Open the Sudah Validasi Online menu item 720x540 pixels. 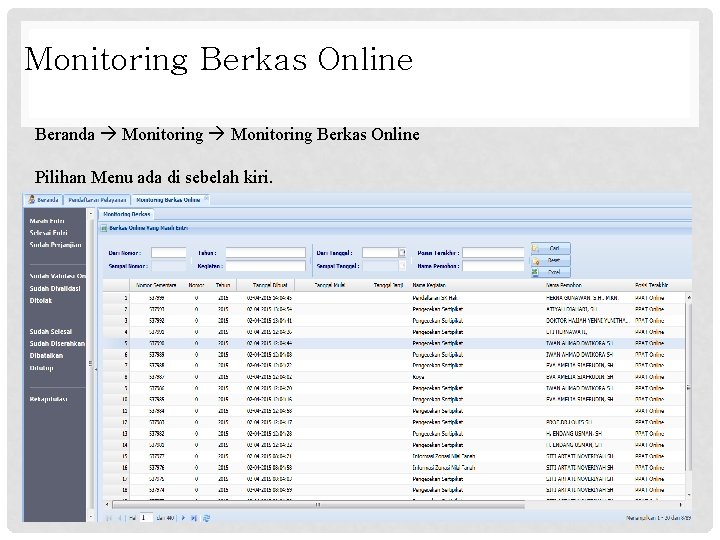57,276
